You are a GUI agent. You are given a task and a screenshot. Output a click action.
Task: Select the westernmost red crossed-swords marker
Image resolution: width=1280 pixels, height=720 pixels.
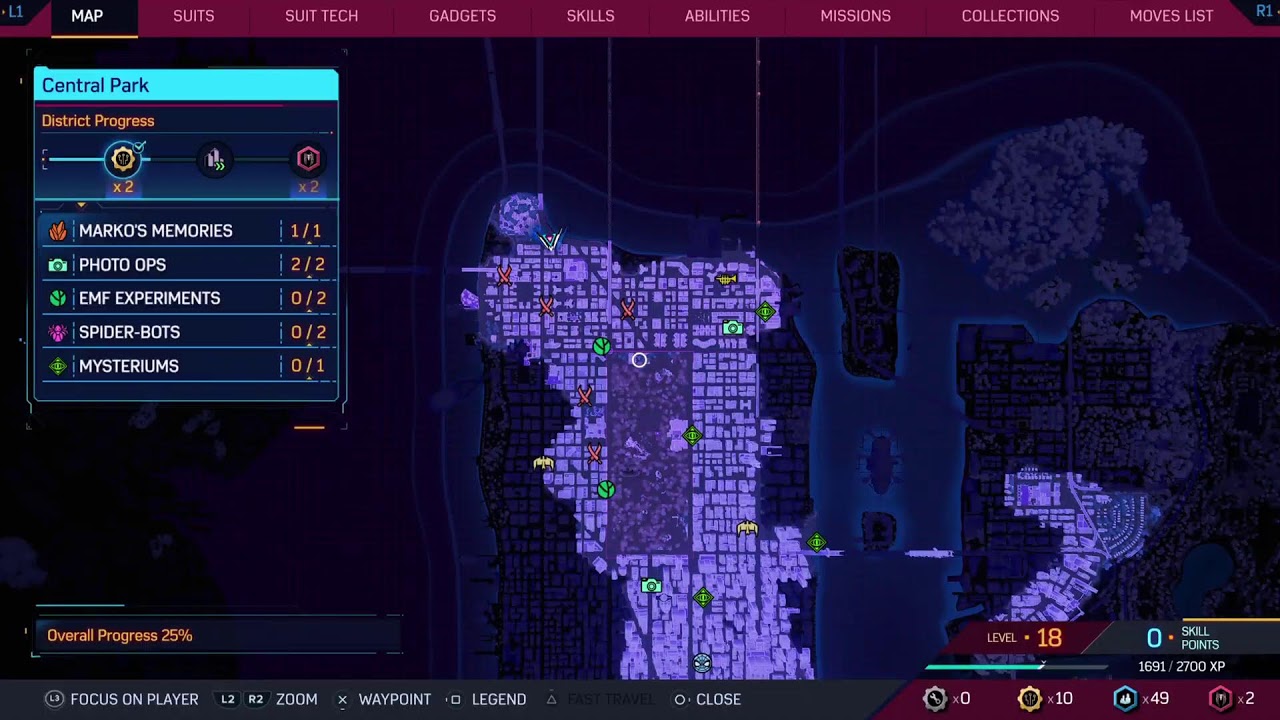click(504, 274)
